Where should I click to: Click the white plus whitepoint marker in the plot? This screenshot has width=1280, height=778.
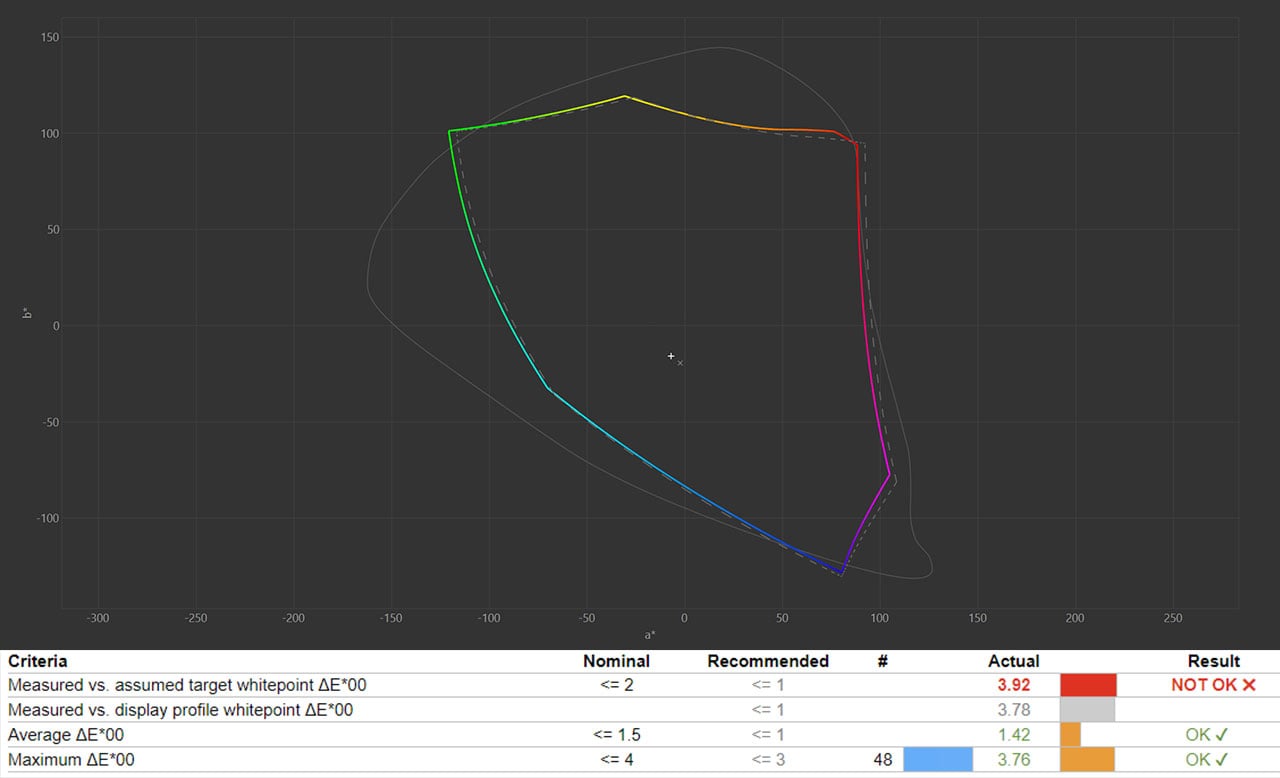(671, 356)
